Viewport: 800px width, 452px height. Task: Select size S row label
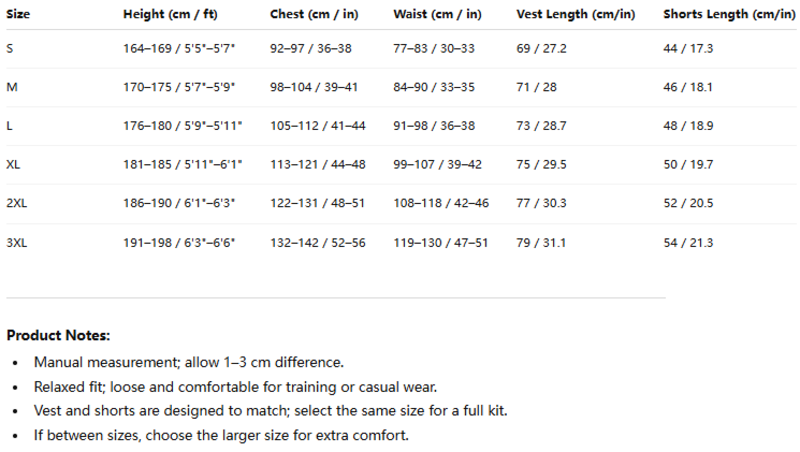tap(10, 48)
